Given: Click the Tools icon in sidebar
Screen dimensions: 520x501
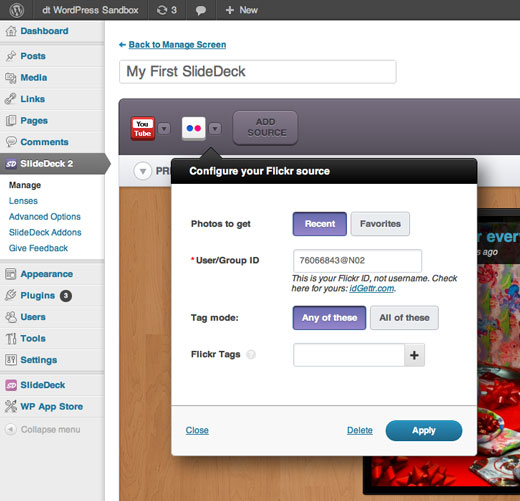Looking at the screenshot, I should [11, 338].
